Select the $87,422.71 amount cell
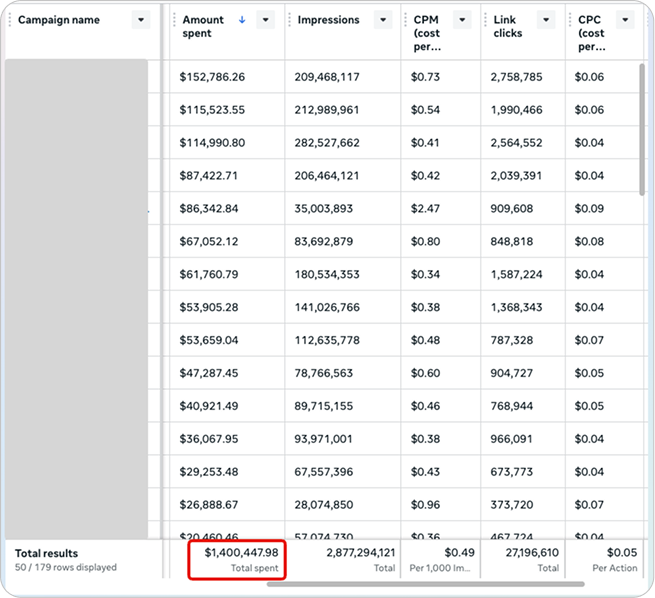 coord(208,175)
